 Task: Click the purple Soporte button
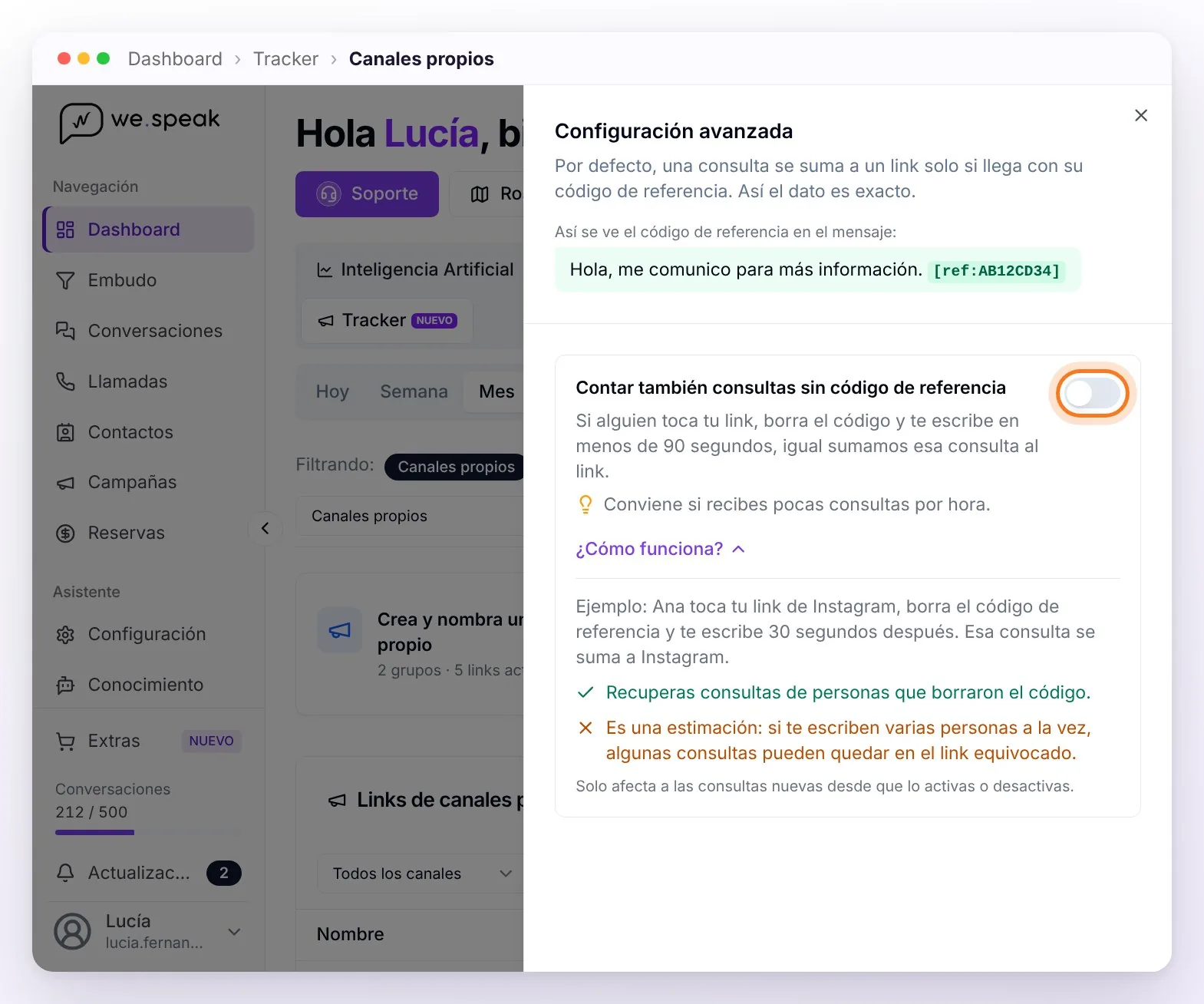click(x=367, y=194)
